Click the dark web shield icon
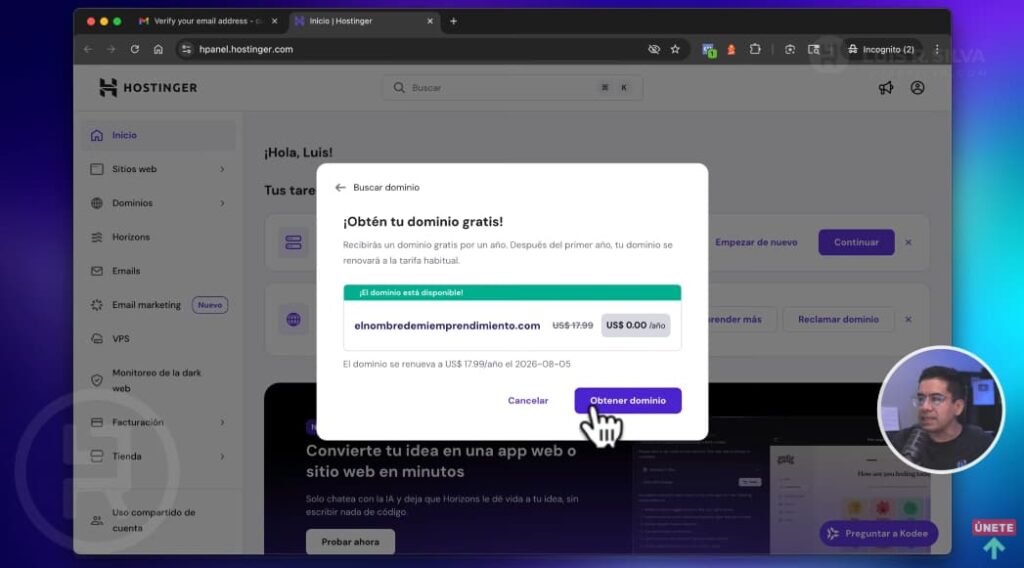The image size is (1024, 568). pyautogui.click(x=97, y=380)
